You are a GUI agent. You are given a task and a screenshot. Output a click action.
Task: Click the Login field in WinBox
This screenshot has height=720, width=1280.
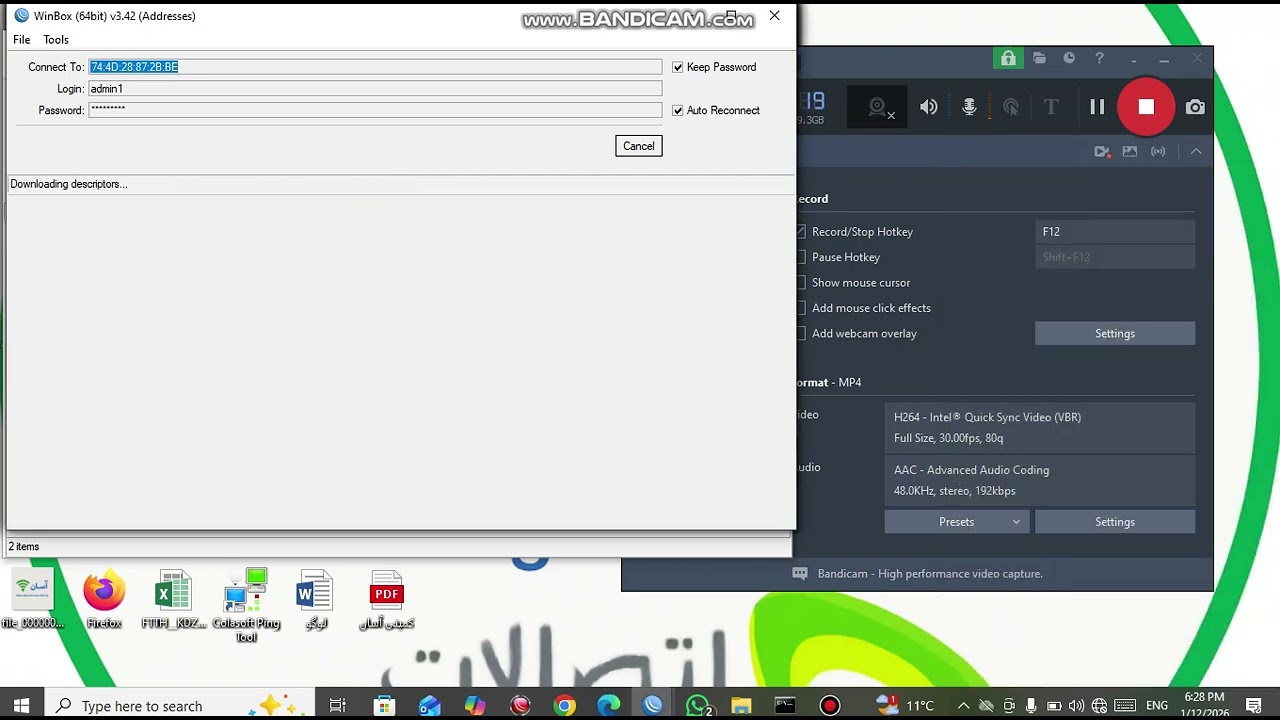pyautogui.click(x=375, y=89)
